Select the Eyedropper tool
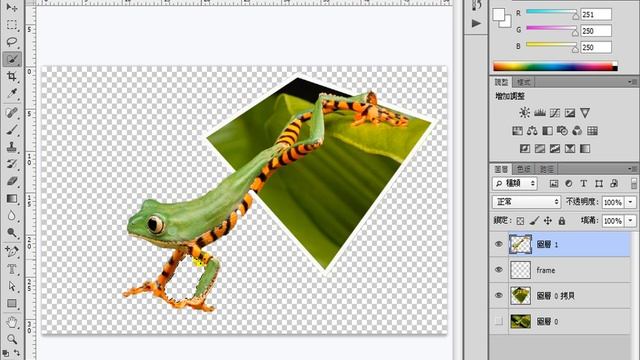 pos(12,93)
